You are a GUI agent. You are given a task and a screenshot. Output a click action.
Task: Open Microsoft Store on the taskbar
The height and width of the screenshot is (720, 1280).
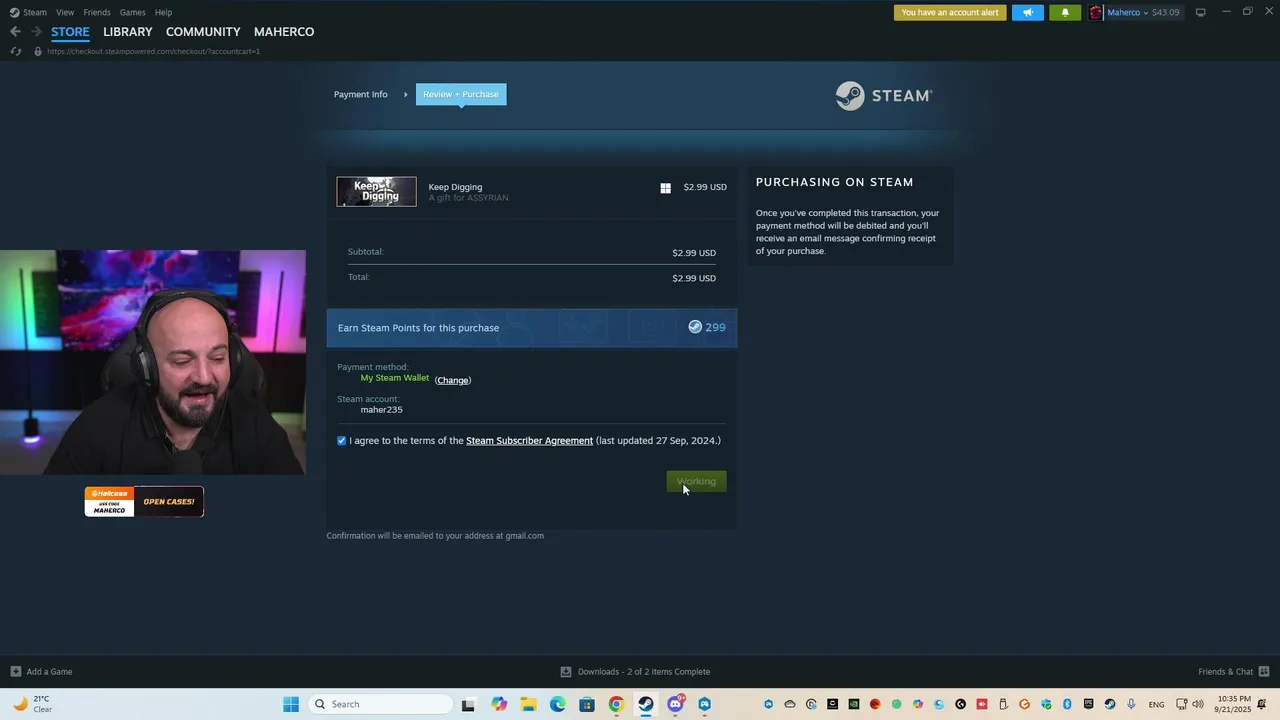(x=587, y=704)
